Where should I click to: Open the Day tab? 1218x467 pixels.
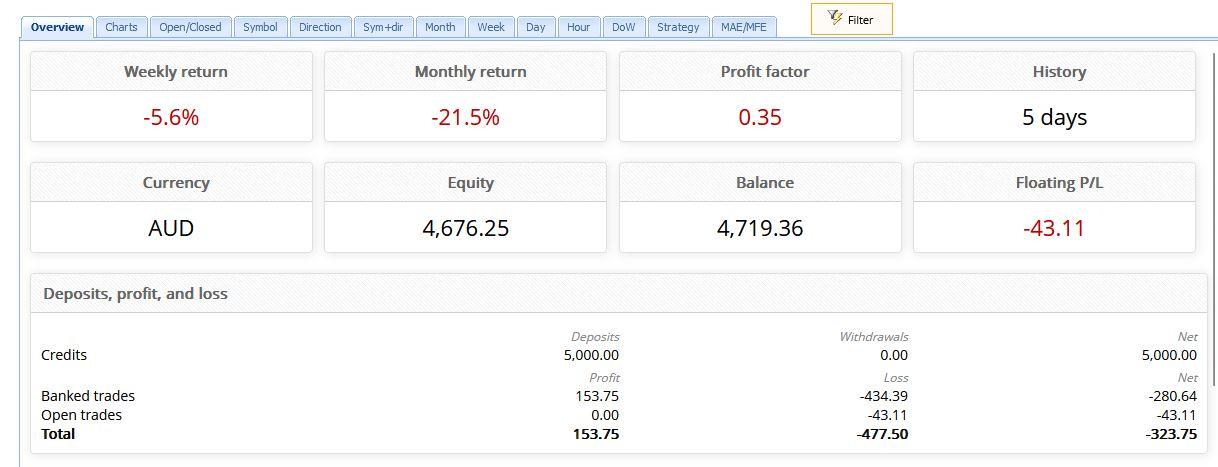536,27
